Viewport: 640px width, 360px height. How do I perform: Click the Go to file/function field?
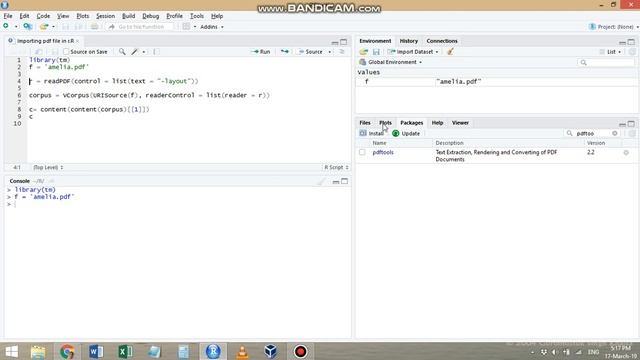tap(141, 27)
